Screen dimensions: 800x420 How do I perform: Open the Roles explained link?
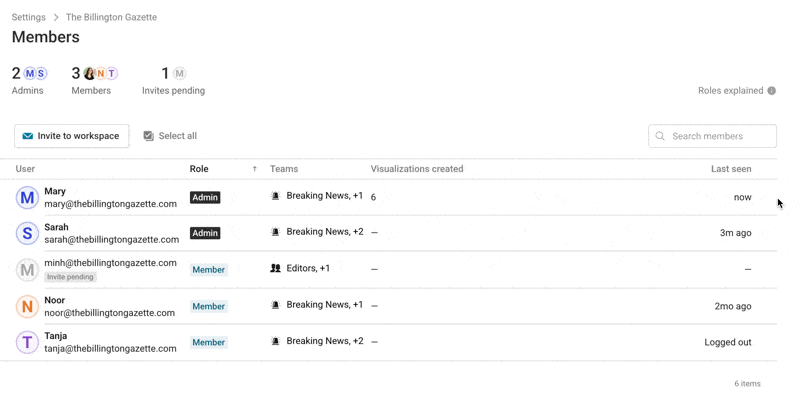coord(731,90)
